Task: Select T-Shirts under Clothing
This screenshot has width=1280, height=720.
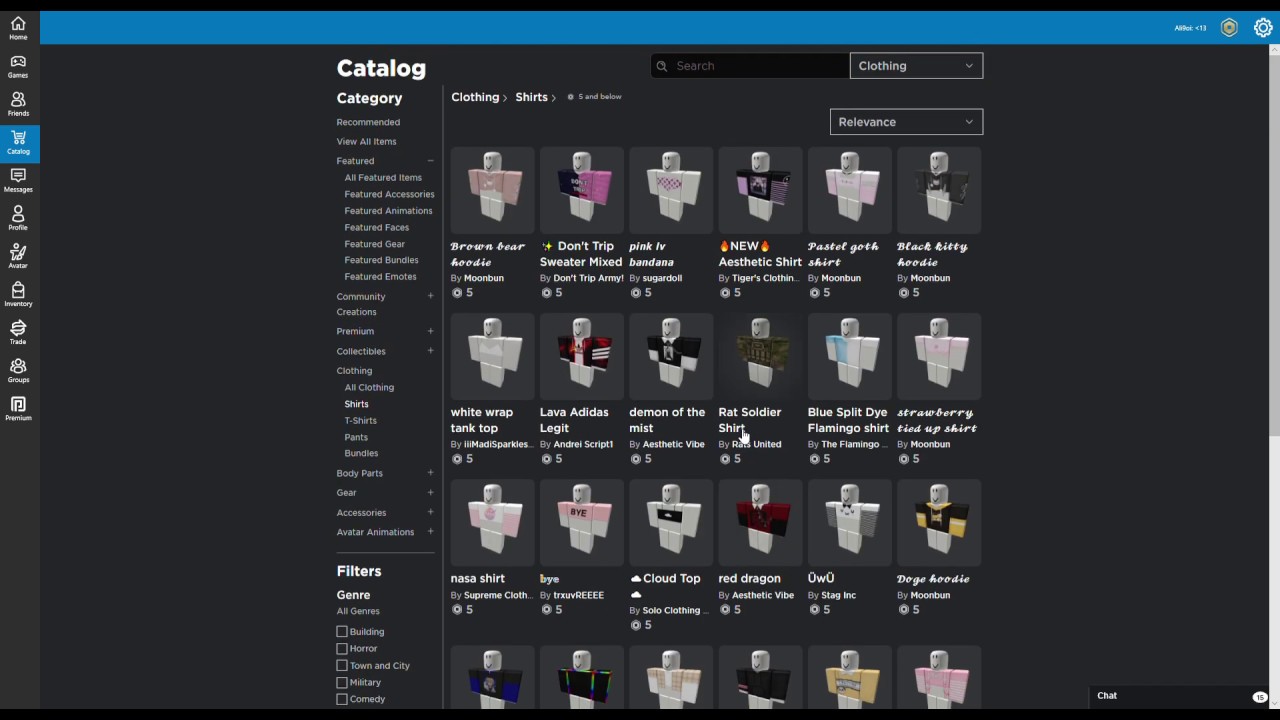Action: click(361, 421)
